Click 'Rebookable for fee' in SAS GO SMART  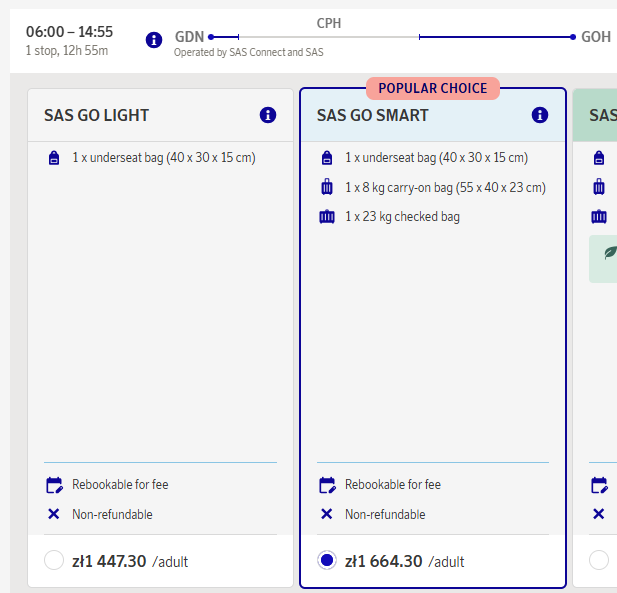point(393,484)
